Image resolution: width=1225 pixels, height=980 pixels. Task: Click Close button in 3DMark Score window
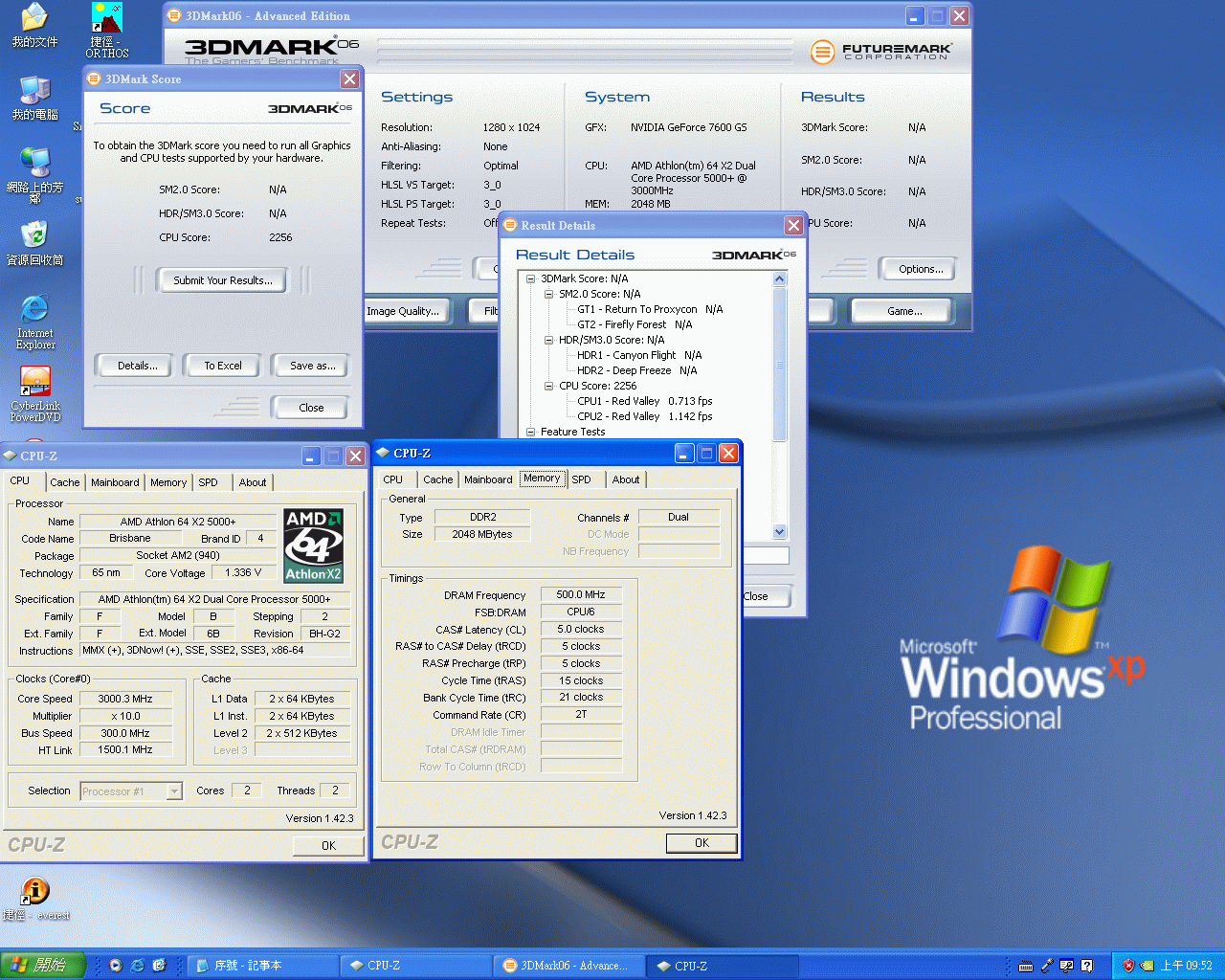[311, 408]
